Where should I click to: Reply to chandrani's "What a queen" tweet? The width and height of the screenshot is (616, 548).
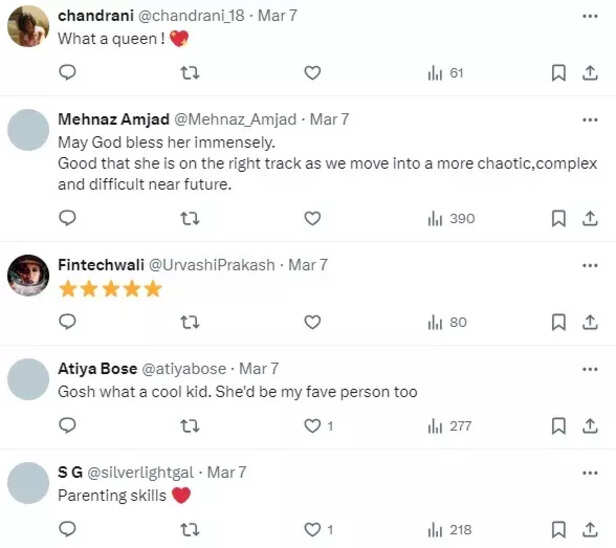(68, 73)
